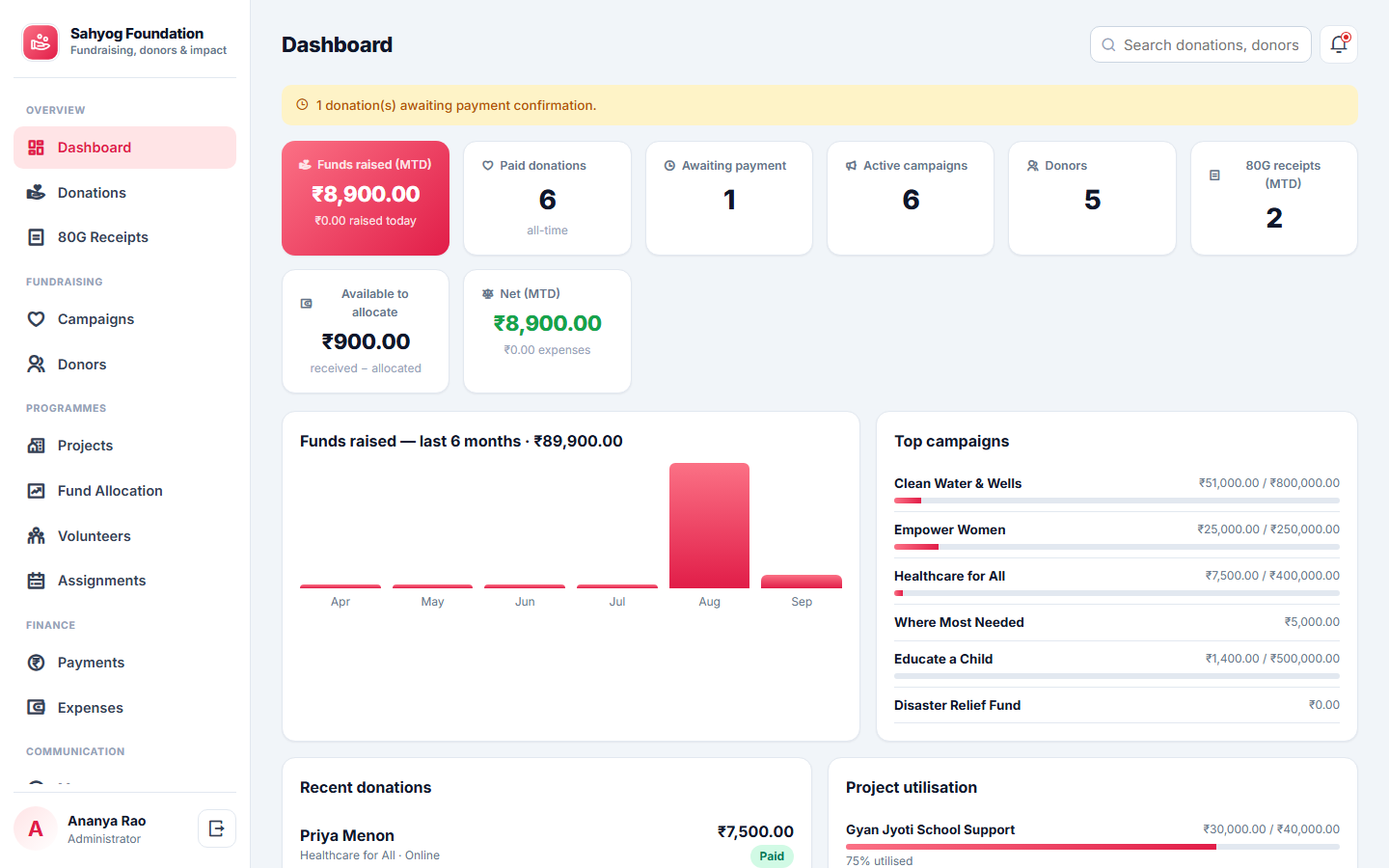1389x868 pixels.
Task: Click the awaiting payment confirmation alert
Action: pyautogui.click(x=819, y=105)
